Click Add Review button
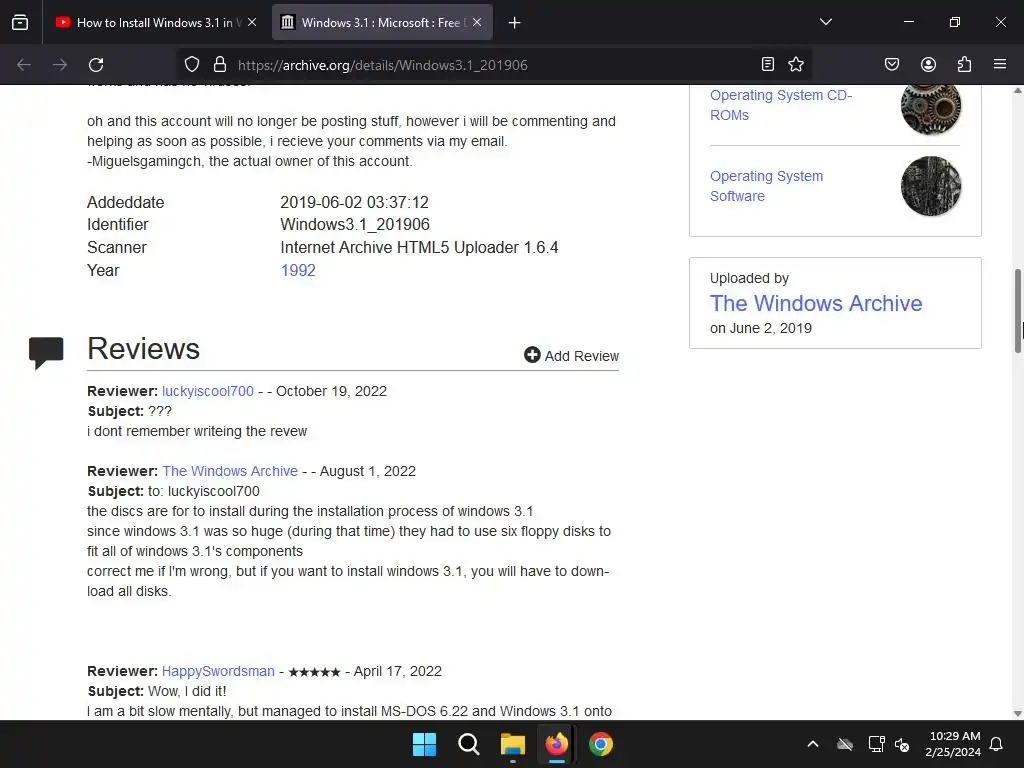Image resolution: width=1024 pixels, height=768 pixels. [x=571, y=355]
